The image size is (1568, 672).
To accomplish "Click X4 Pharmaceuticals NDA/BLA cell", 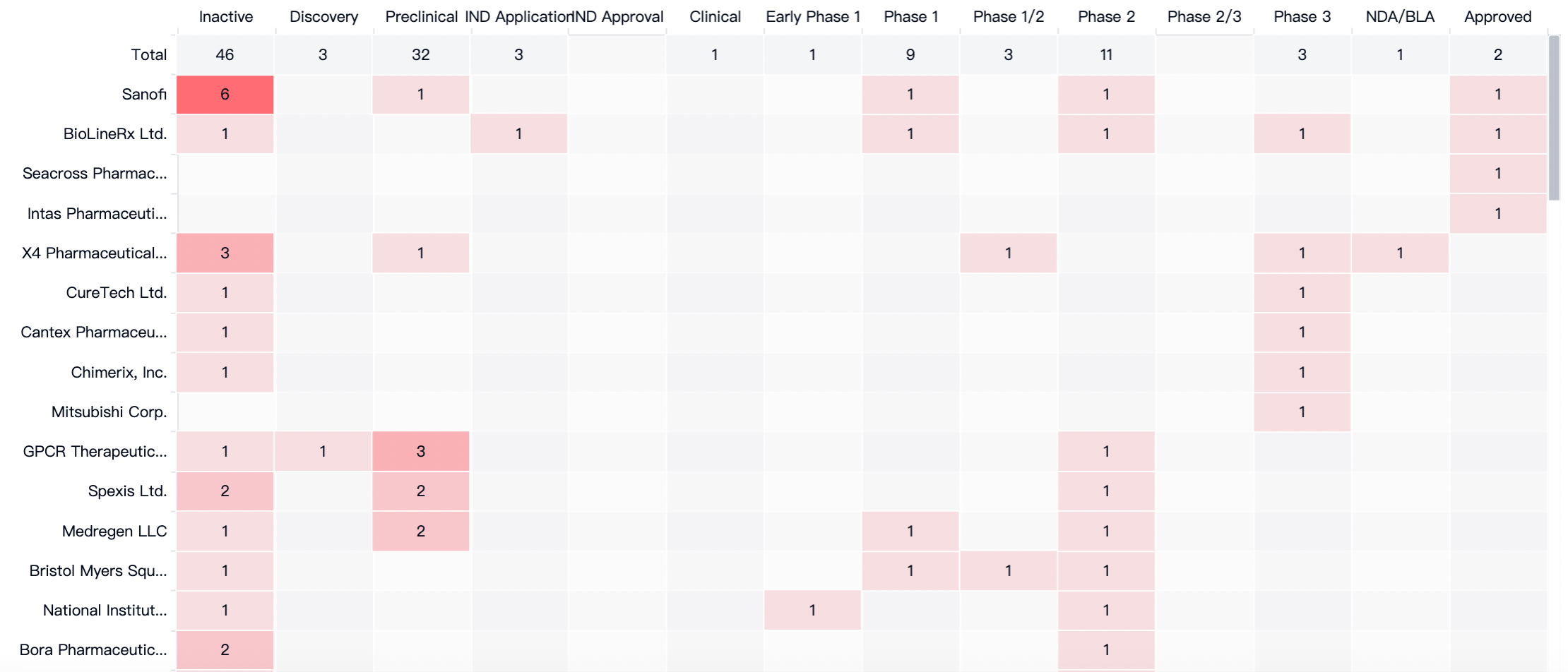I will point(1400,253).
